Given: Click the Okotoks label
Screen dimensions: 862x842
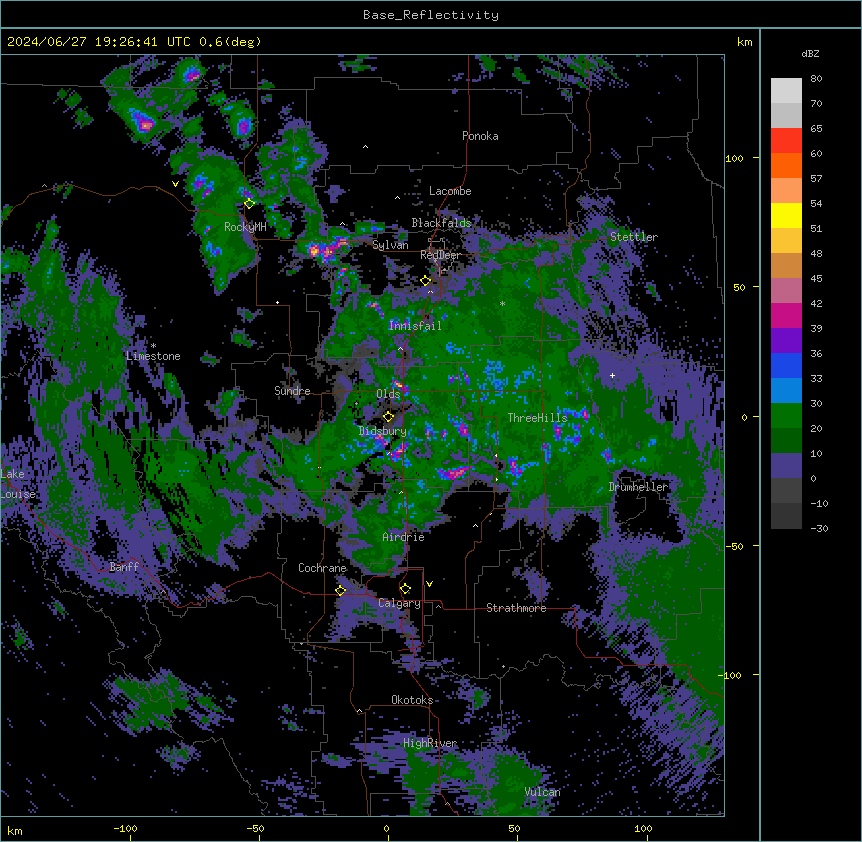Looking at the screenshot, I should coord(412,700).
